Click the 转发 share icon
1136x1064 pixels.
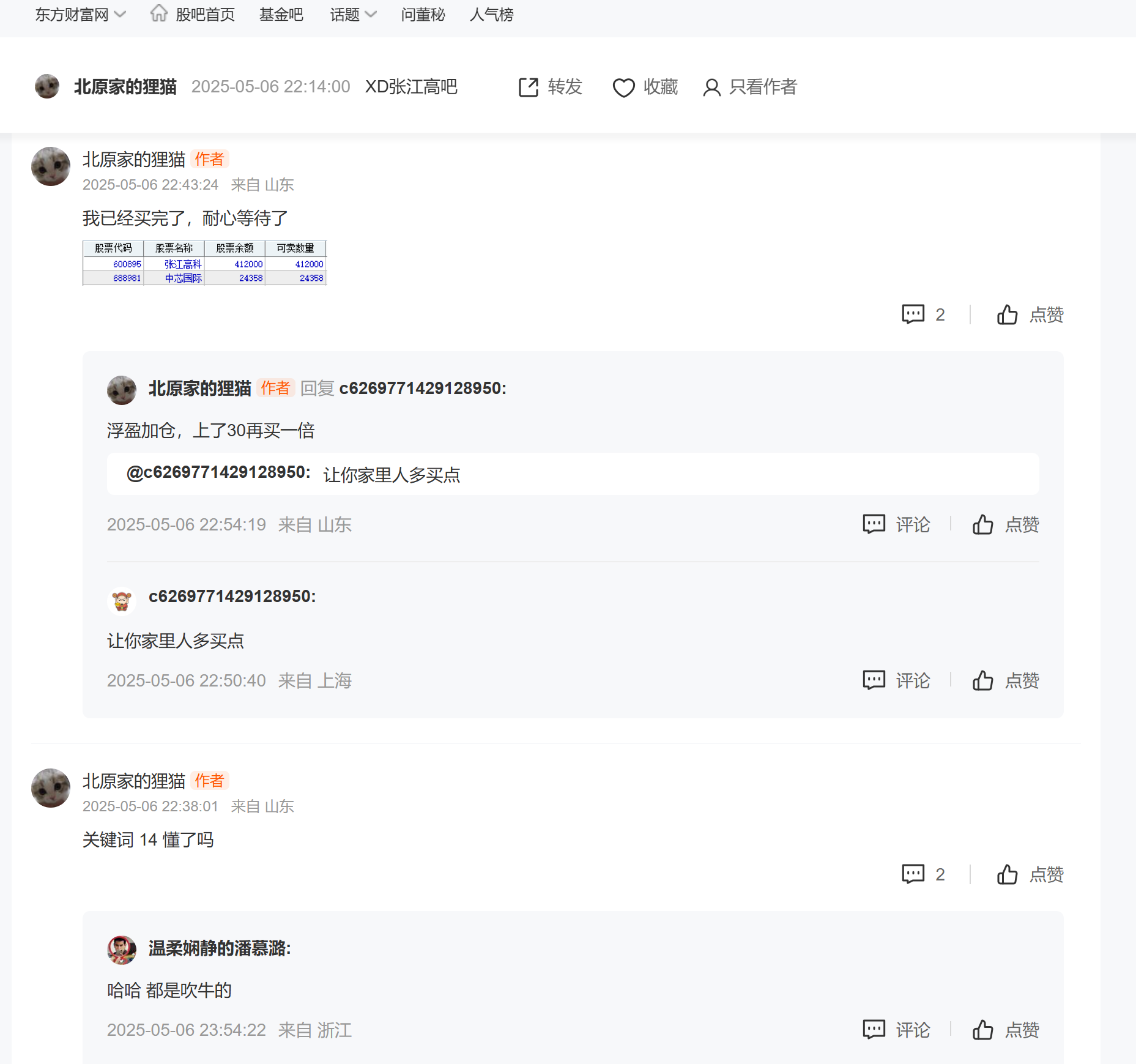point(529,87)
